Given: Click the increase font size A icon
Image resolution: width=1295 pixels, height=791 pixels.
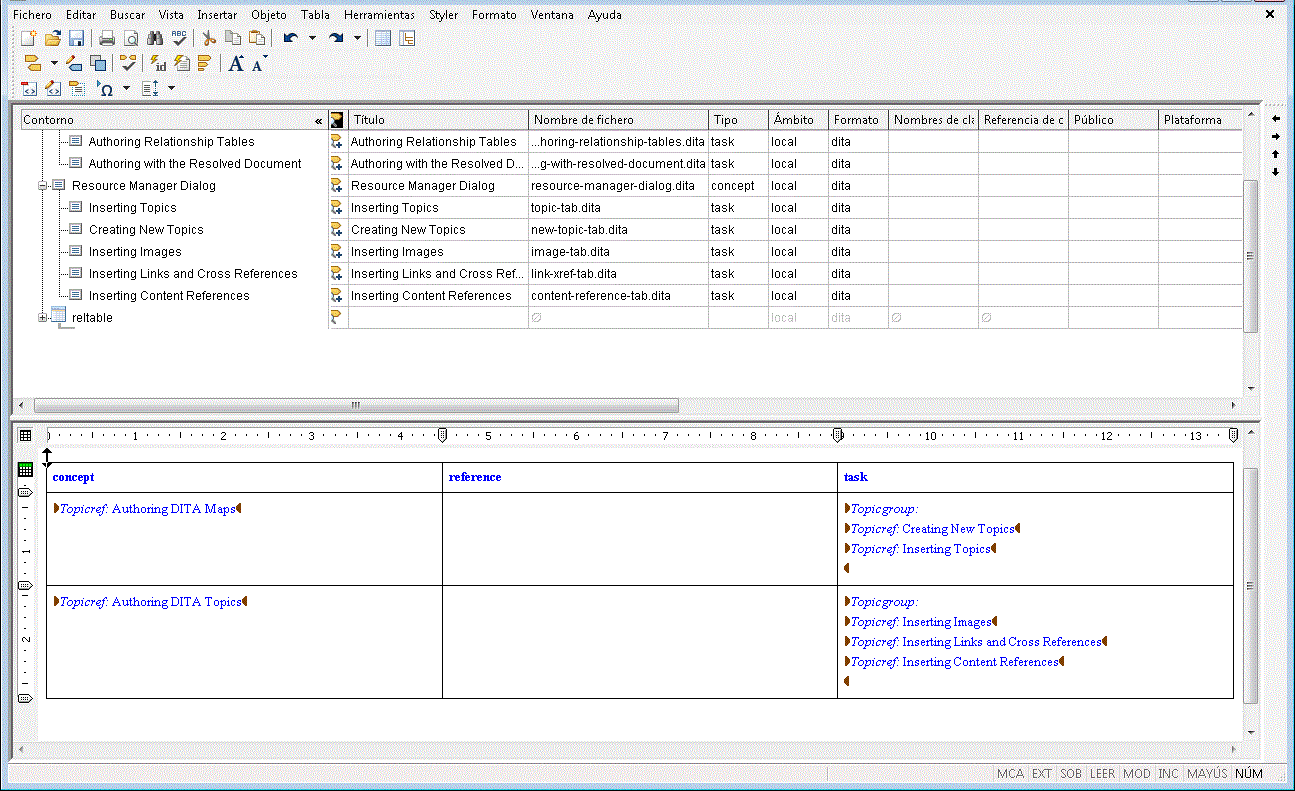Looking at the screenshot, I should click(x=236, y=63).
